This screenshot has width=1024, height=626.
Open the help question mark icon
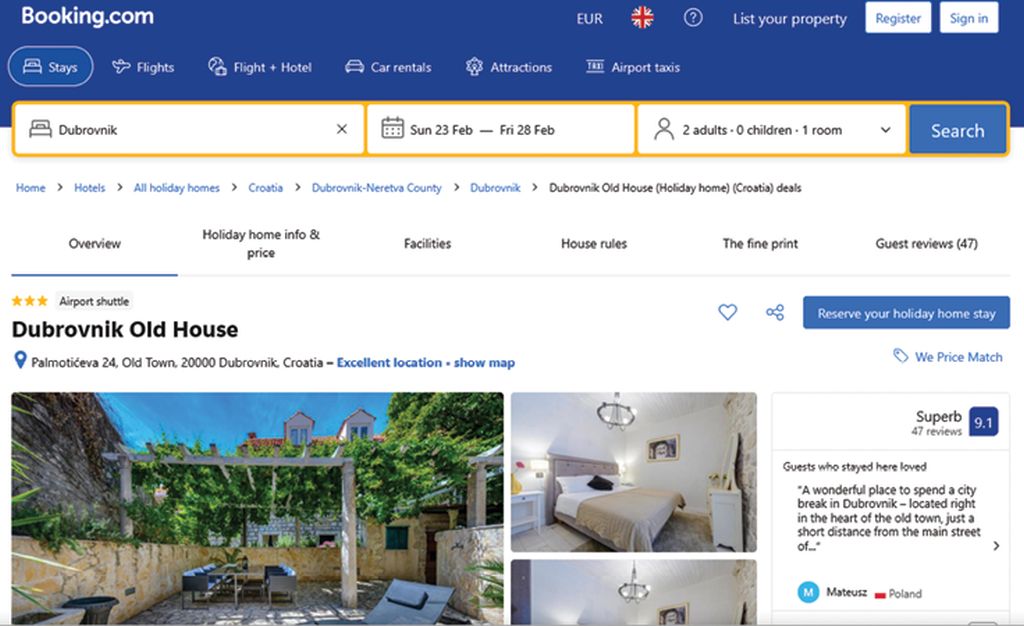tap(693, 18)
